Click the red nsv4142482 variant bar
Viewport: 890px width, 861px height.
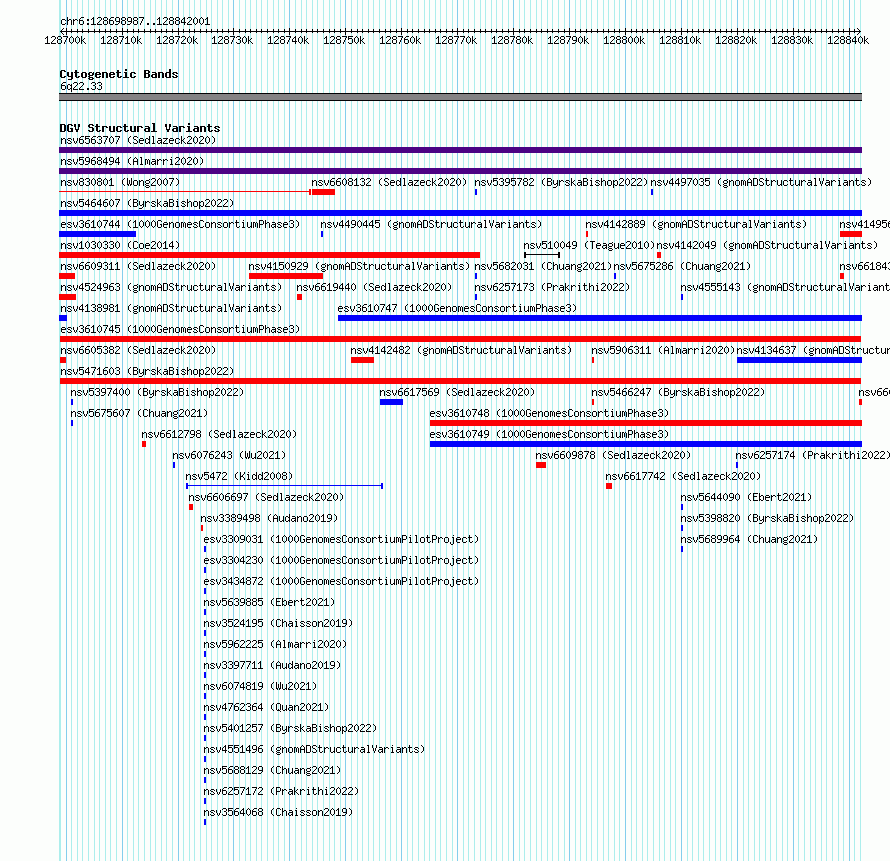click(x=362, y=360)
